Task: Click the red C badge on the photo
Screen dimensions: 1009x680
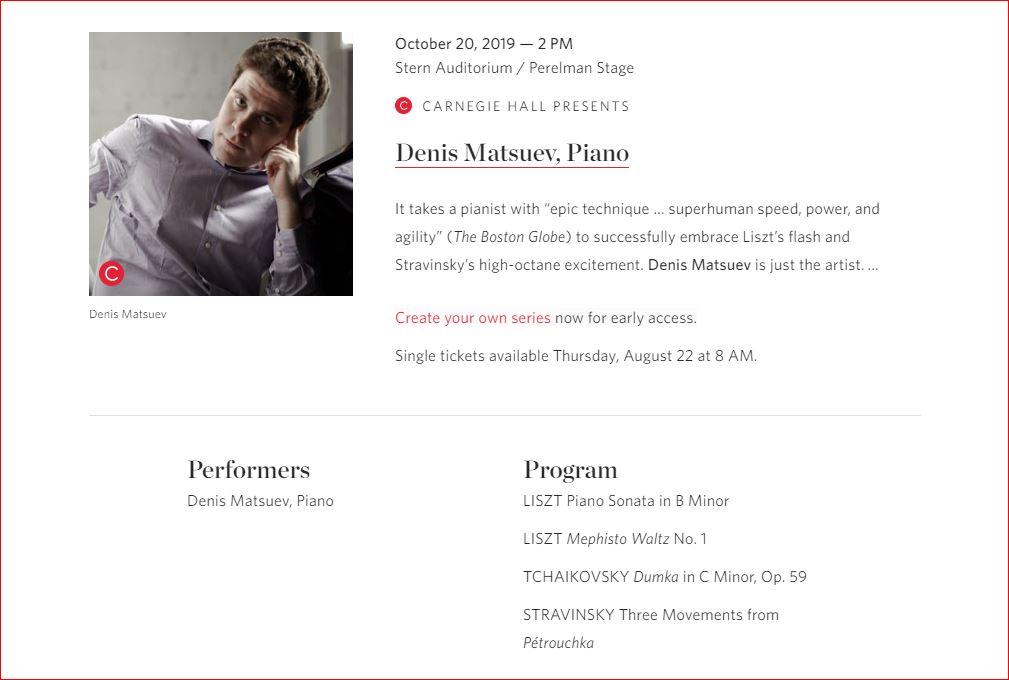Action: click(111, 273)
